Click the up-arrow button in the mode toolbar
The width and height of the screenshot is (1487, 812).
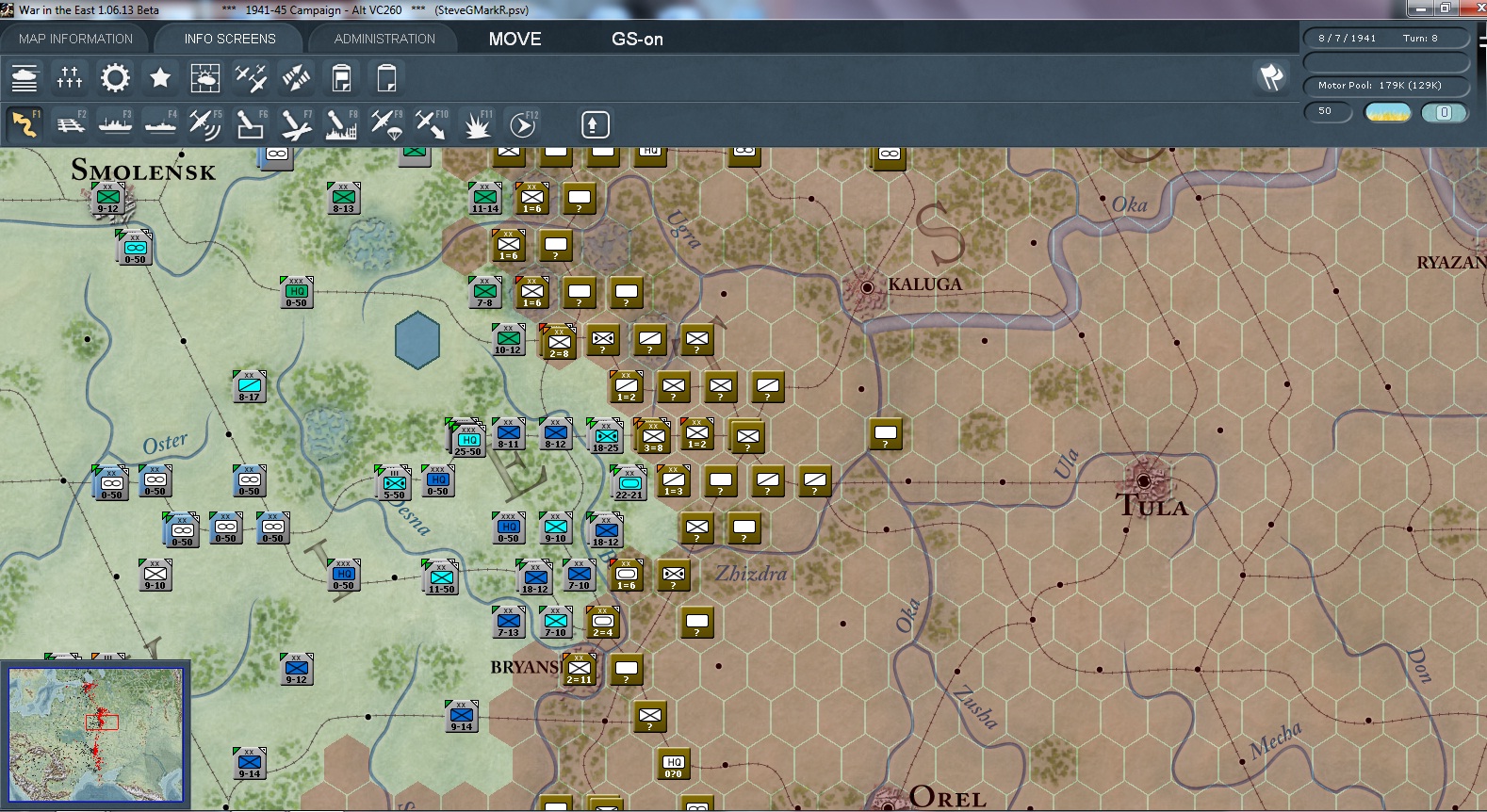[595, 124]
